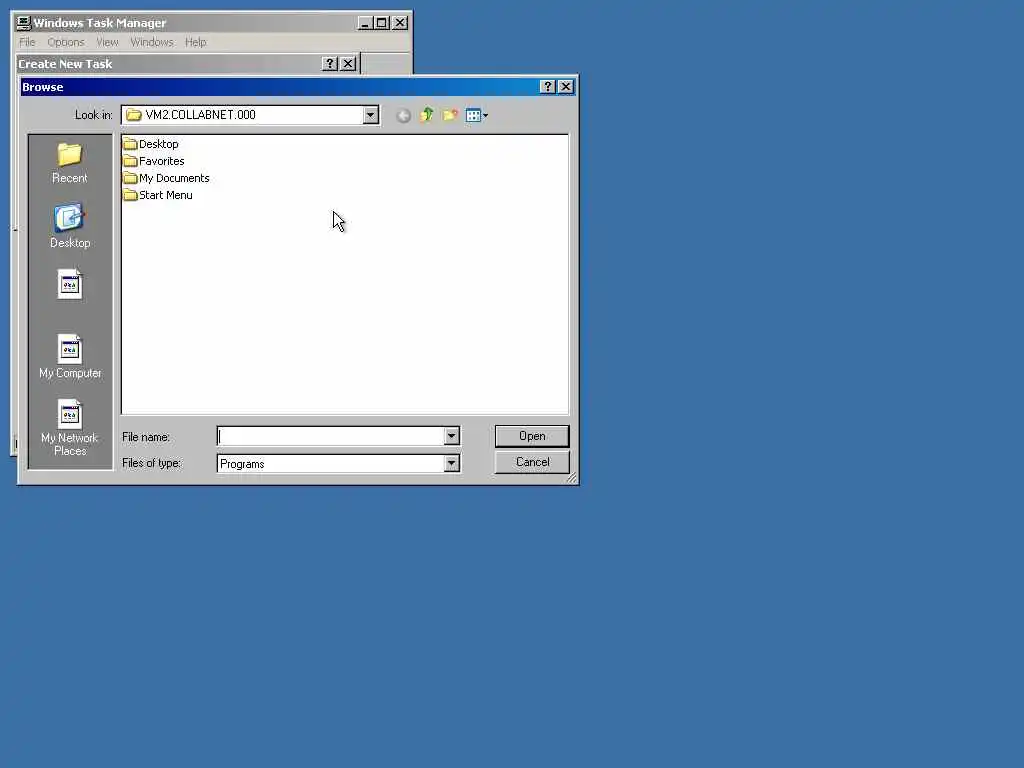Select the My Documents folder icon
This screenshot has width=1024, height=768.
pos(130,178)
